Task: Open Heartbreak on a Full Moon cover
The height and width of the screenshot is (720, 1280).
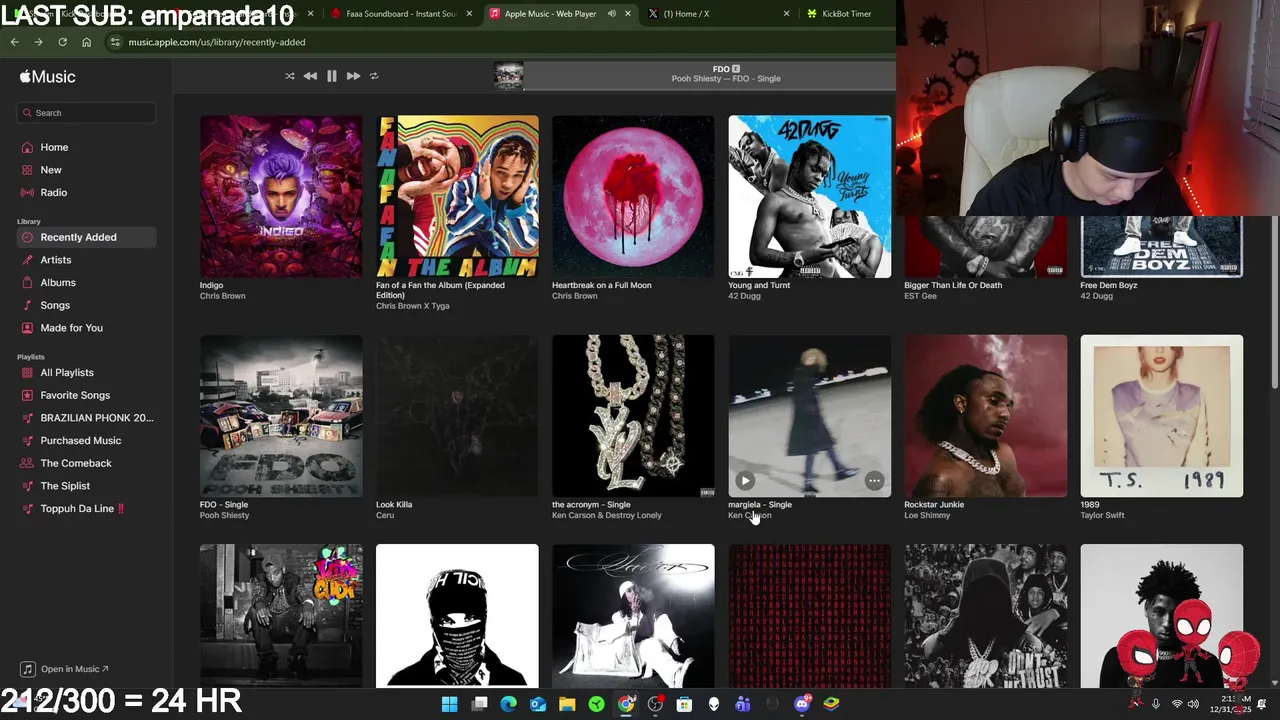Action: pos(633,196)
